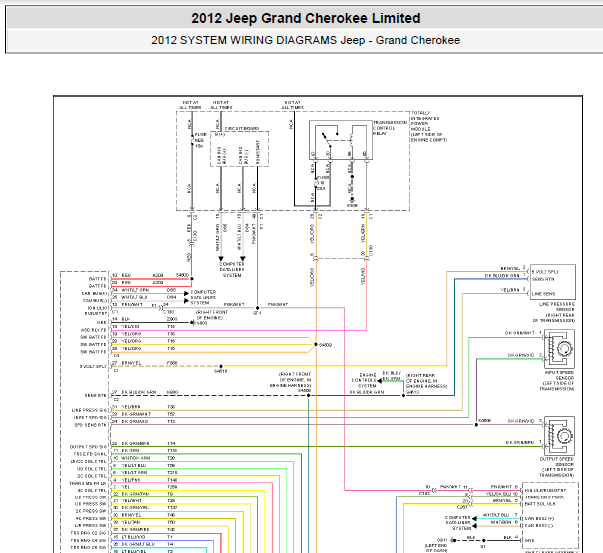Click the '2012 Jeep Grand Cherokee Limited' heading
The image size is (603, 553).
click(x=306, y=18)
